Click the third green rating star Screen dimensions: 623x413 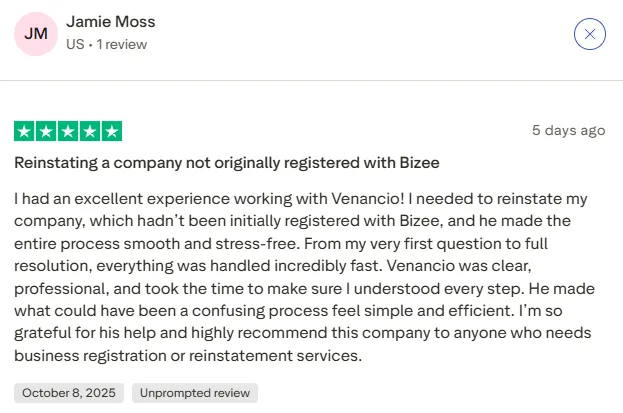point(68,131)
